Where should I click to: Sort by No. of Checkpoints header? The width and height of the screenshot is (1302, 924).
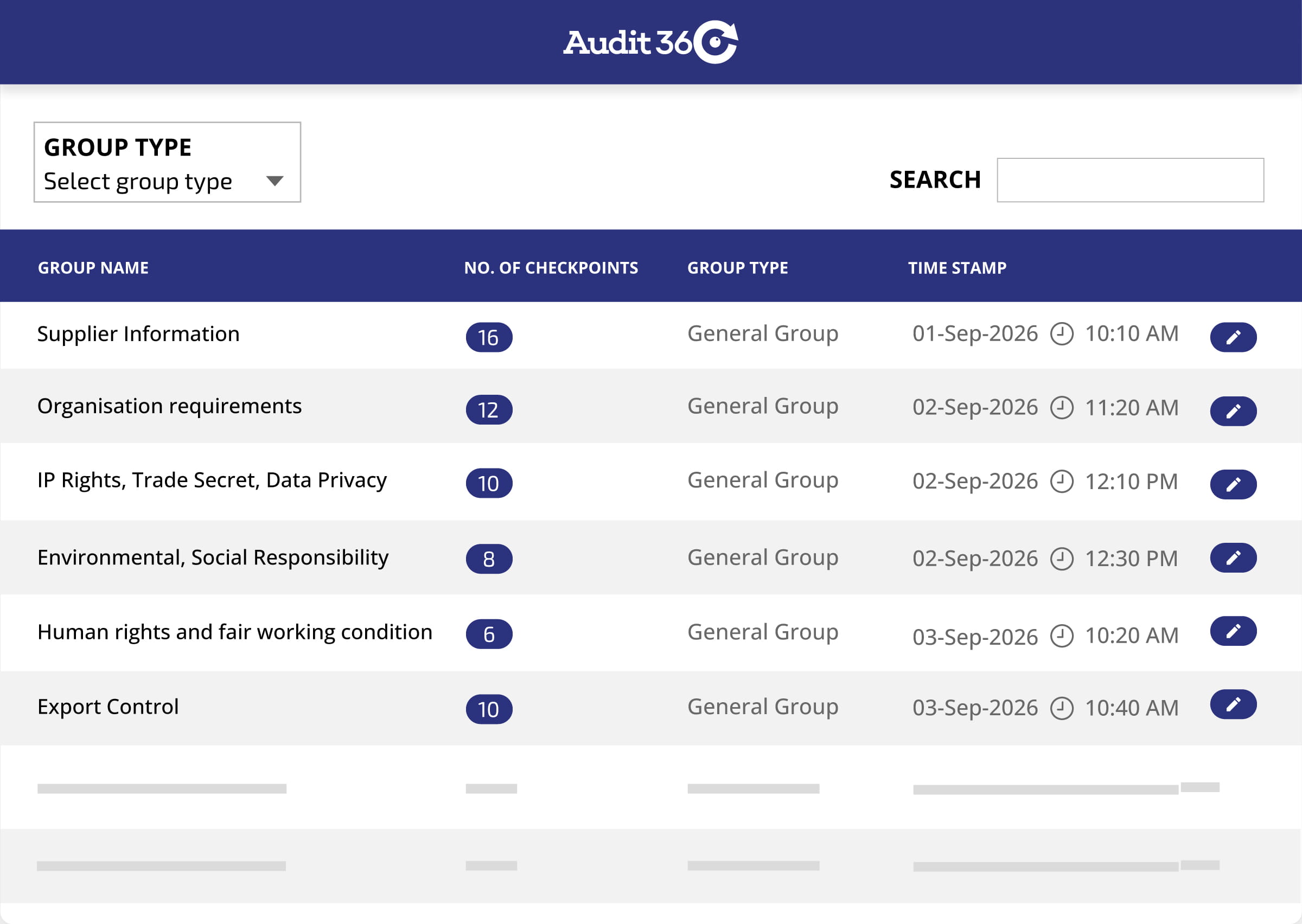click(551, 268)
